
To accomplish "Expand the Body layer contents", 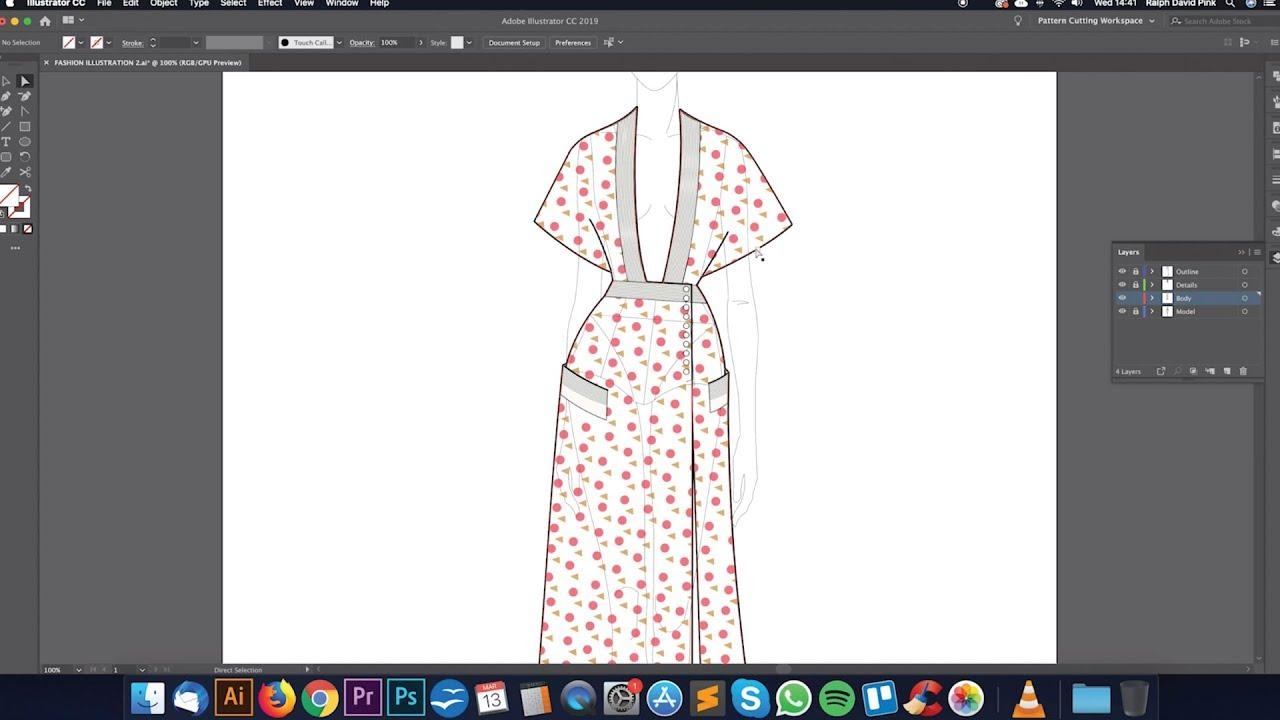I will tap(1152, 298).
